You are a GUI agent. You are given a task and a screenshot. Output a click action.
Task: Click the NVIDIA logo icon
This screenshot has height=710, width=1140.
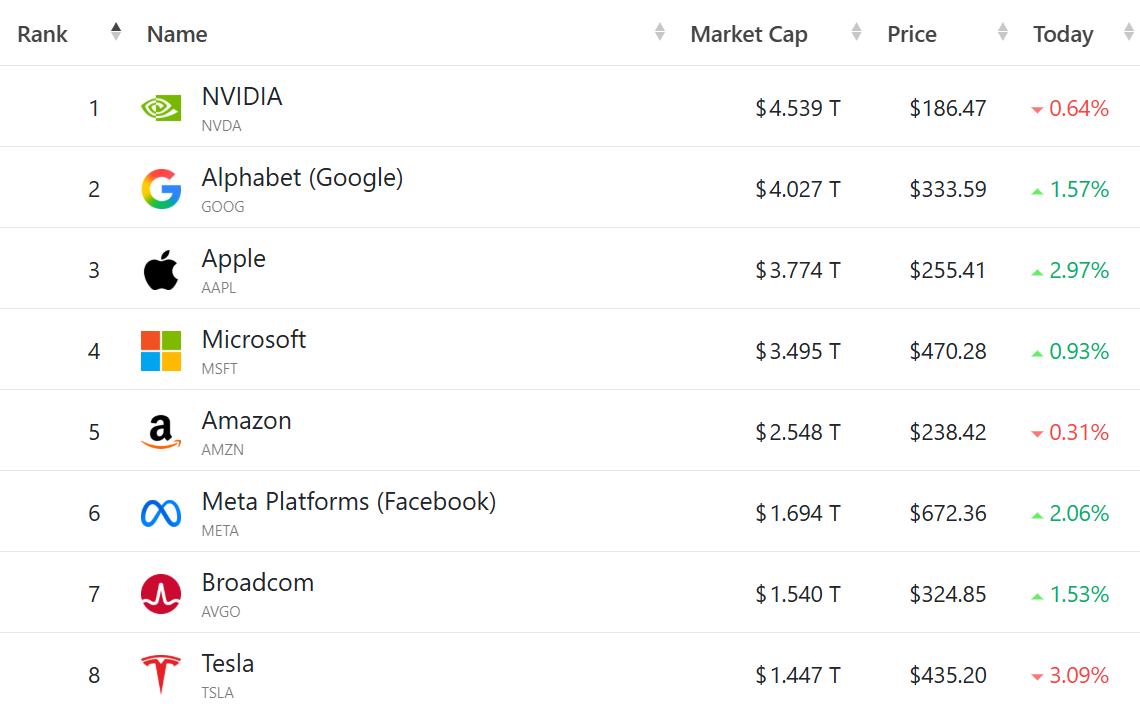point(161,108)
